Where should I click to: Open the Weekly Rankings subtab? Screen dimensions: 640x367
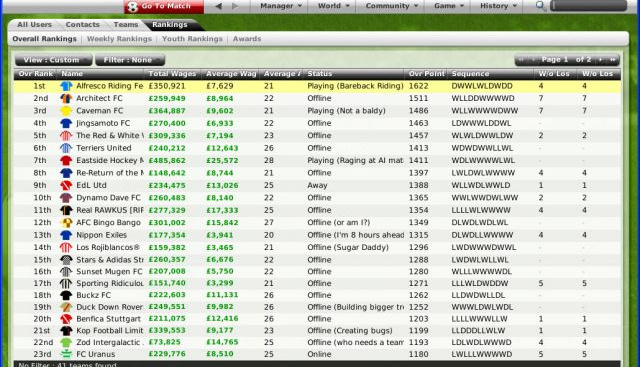119,39
